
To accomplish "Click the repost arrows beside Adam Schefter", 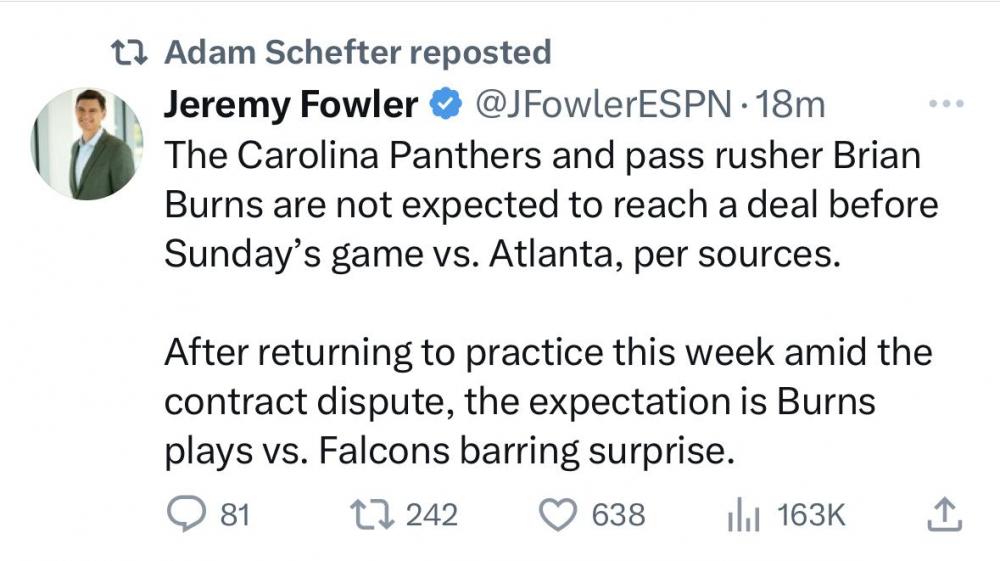I will [132, 52].
